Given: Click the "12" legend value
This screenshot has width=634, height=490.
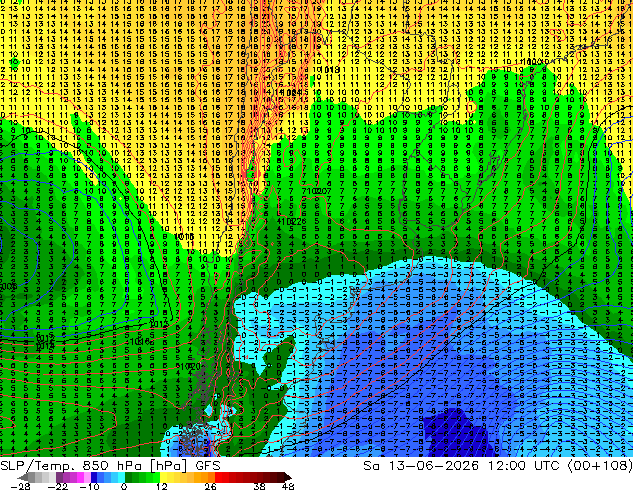Looking at the screenshot, I should pyautogui.click(x=162, y=486).
